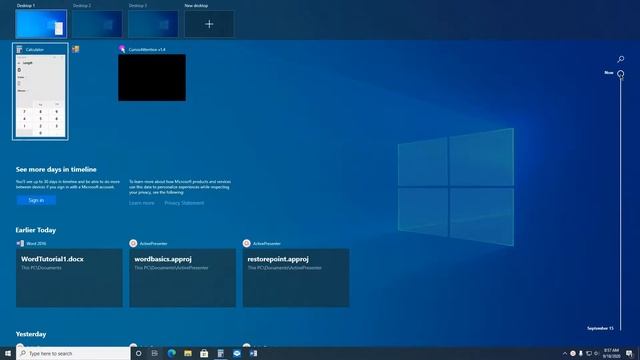Click the CursorAttention app icon

(x=122, y=49)
